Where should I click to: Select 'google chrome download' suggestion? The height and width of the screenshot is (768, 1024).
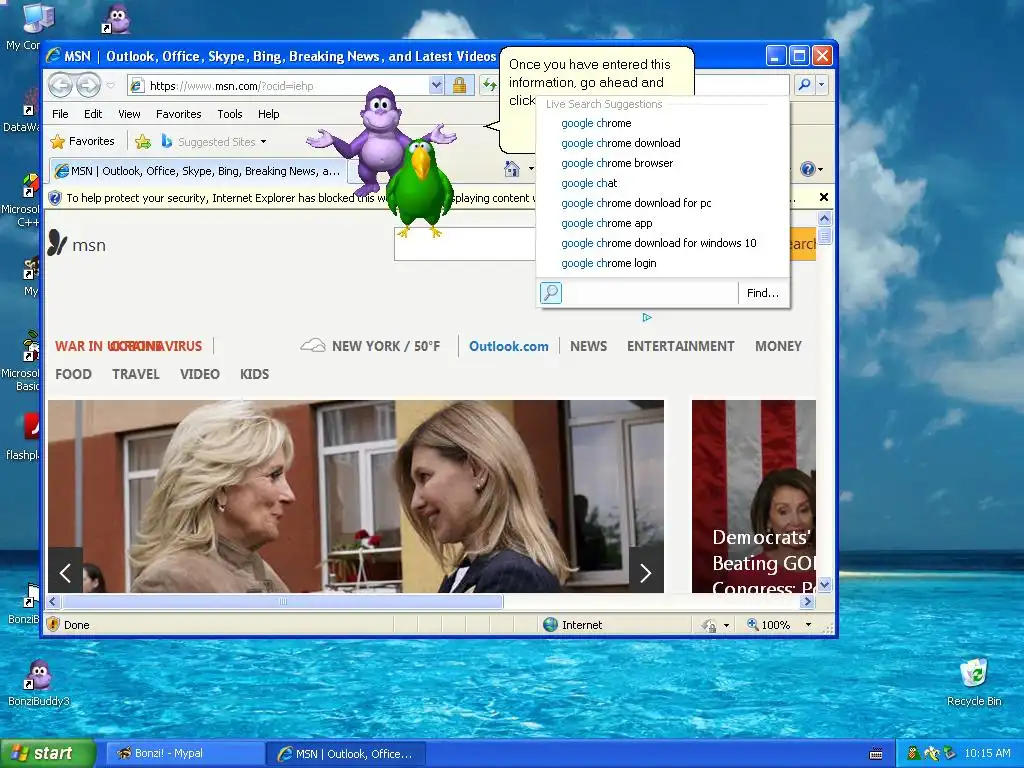620,143
